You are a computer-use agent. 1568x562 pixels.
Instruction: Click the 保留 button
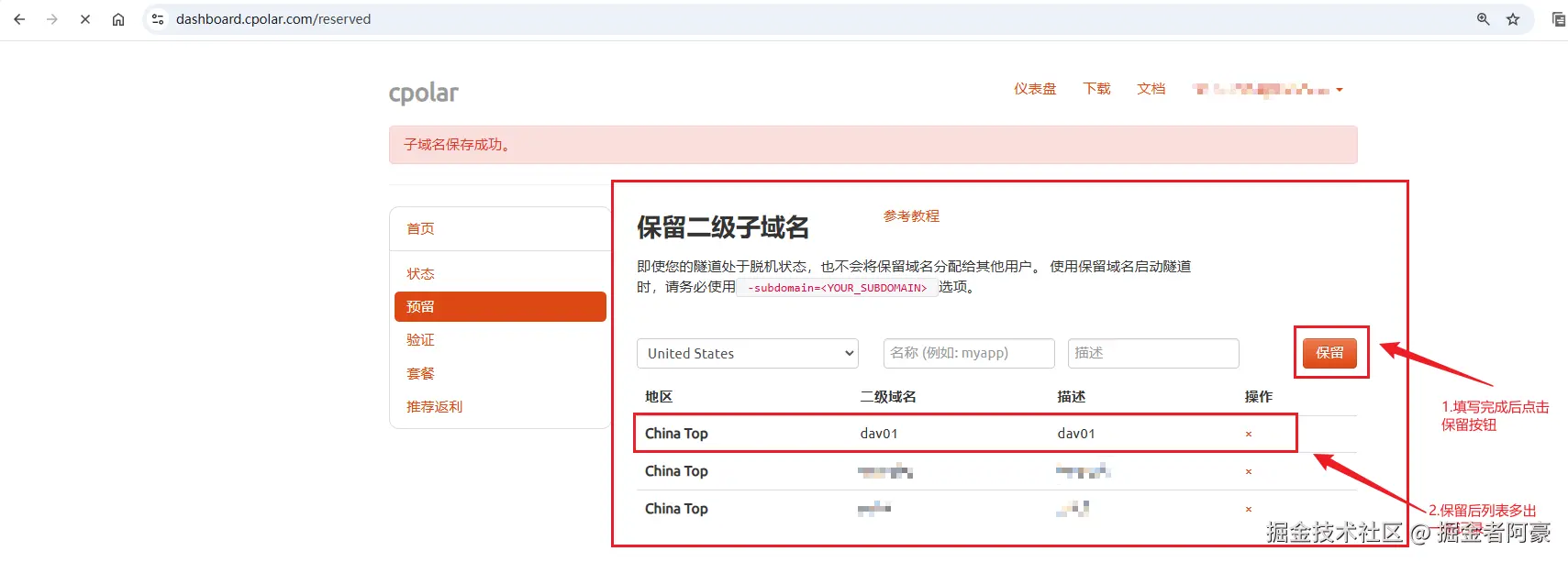pyautogui.click(x=1329, y=353)
